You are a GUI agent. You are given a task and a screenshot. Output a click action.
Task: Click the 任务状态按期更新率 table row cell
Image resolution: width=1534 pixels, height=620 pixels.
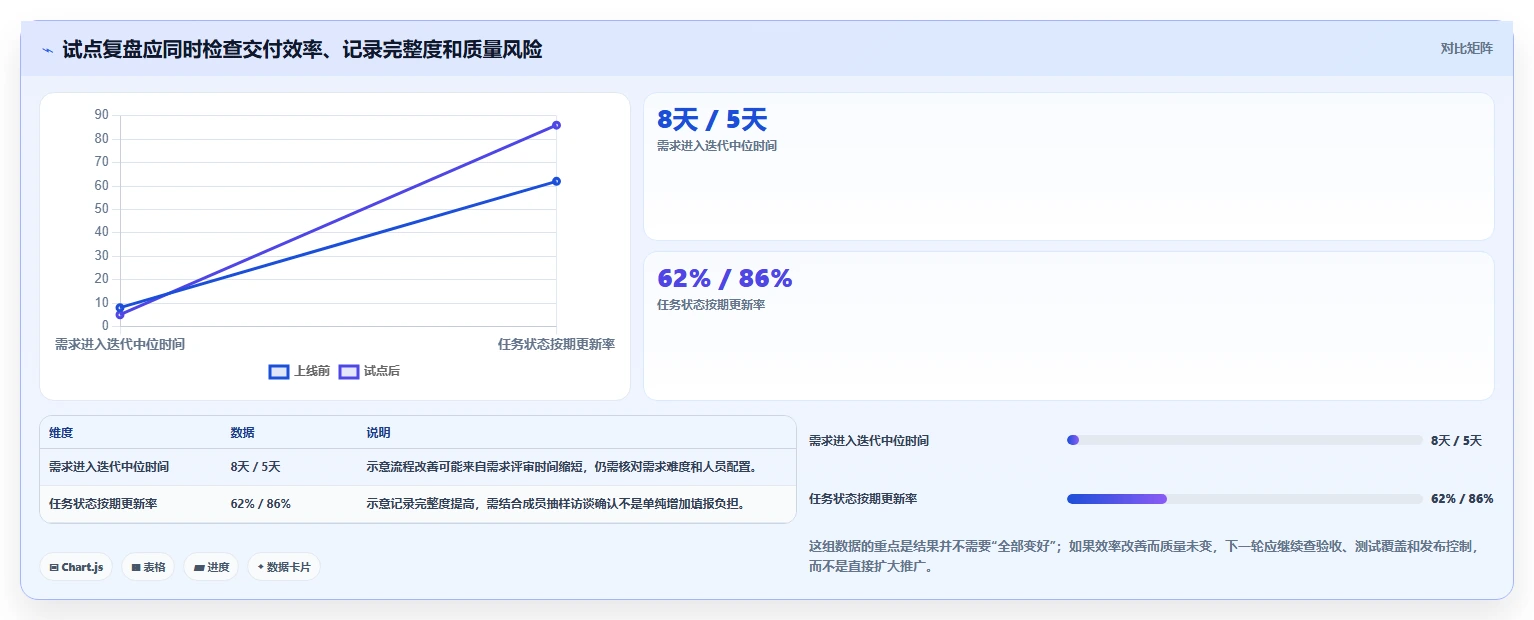pyautogui.click(x=103, y=504)
